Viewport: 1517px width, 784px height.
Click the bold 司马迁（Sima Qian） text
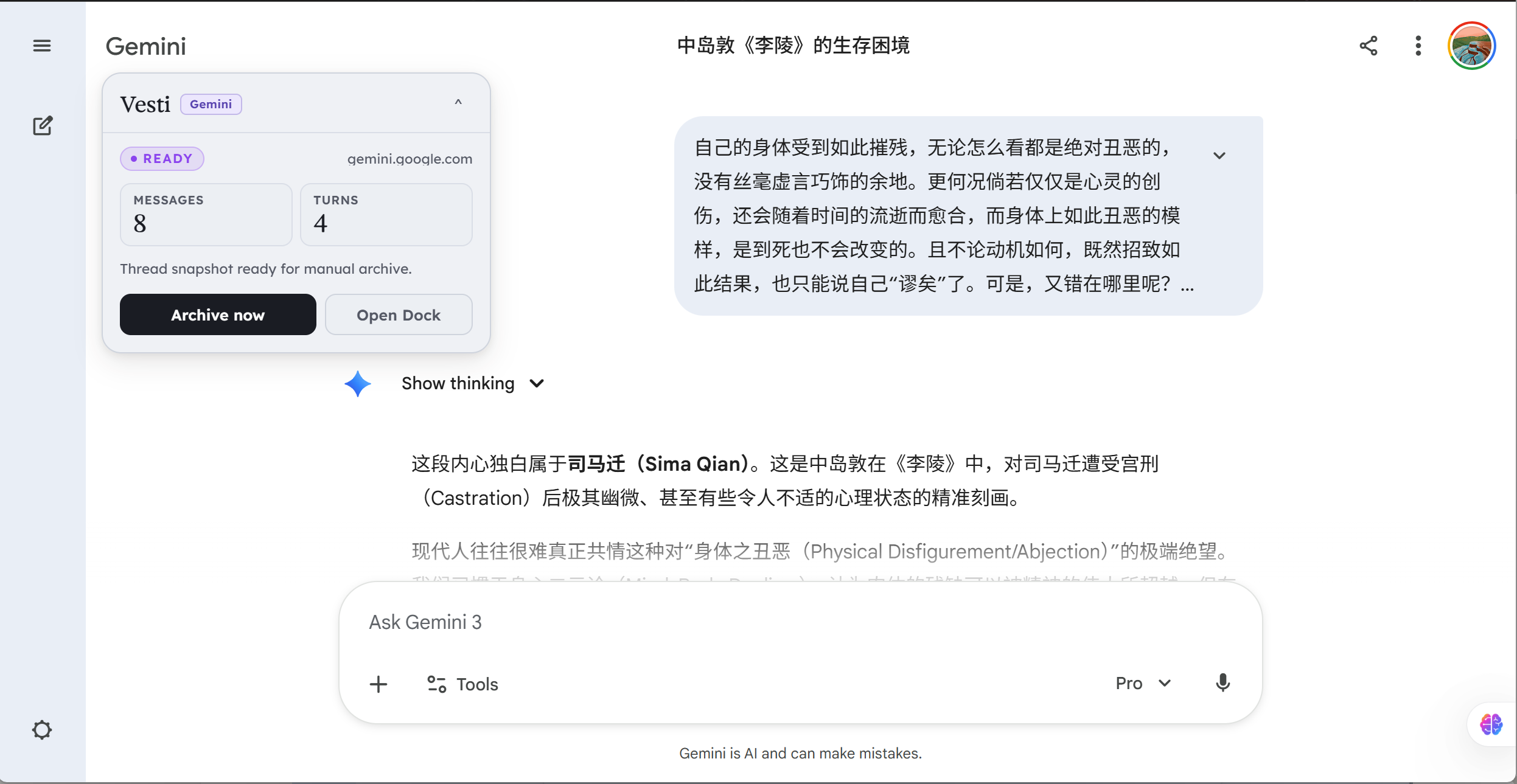tap(658, 464)
